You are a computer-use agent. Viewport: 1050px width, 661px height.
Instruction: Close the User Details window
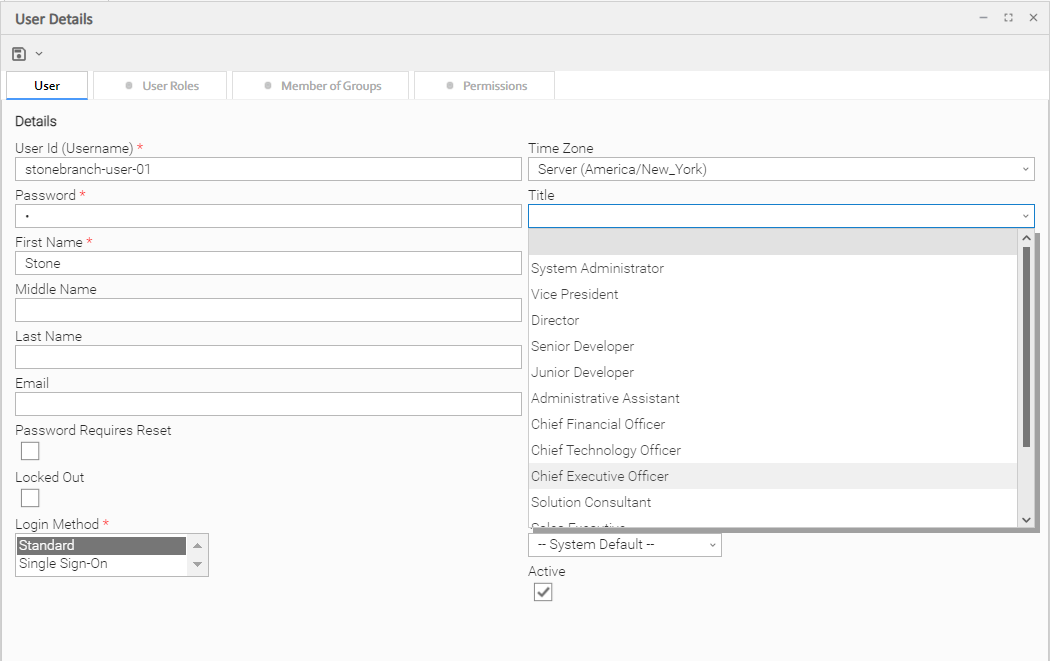coord(1033,18)
